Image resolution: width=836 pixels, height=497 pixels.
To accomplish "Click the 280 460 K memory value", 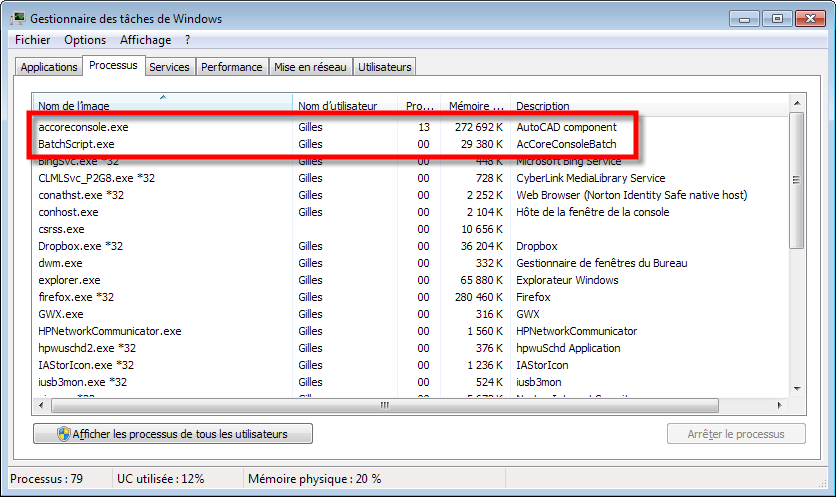I will [x=478, y=297].
